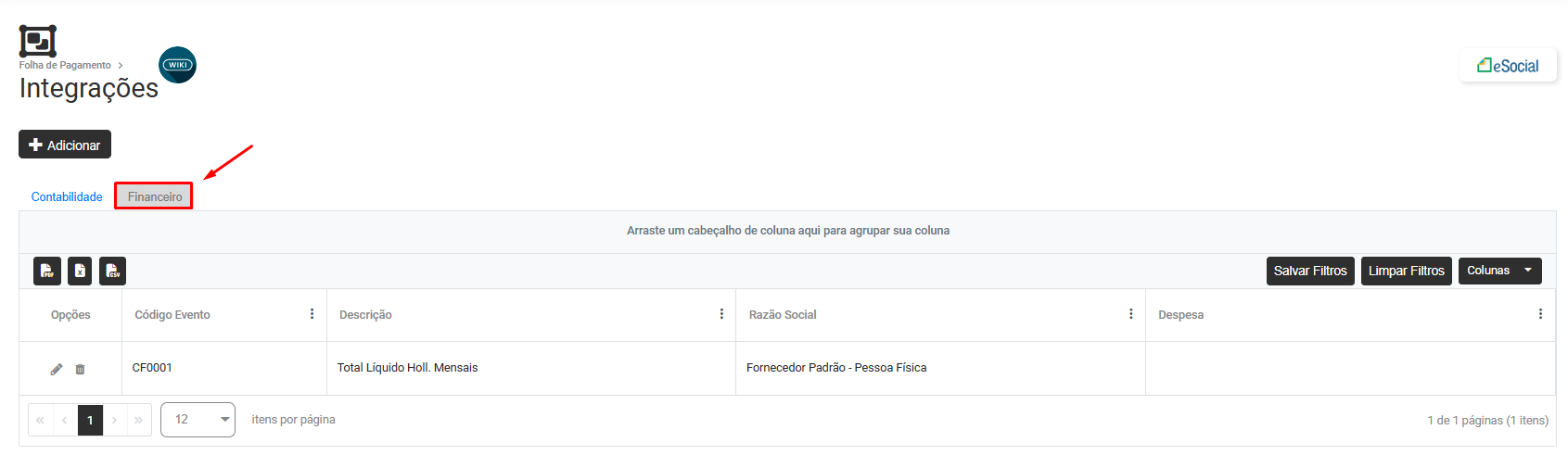Click the Adicionar button
Image resolution: width=1568 pixels, height=455 pixels.
(x=65, y=145)
